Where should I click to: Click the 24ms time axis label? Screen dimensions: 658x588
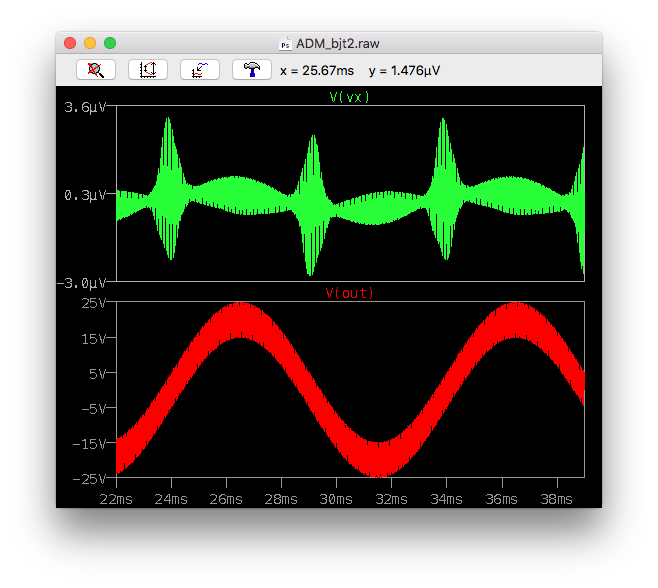coord(171,499)
